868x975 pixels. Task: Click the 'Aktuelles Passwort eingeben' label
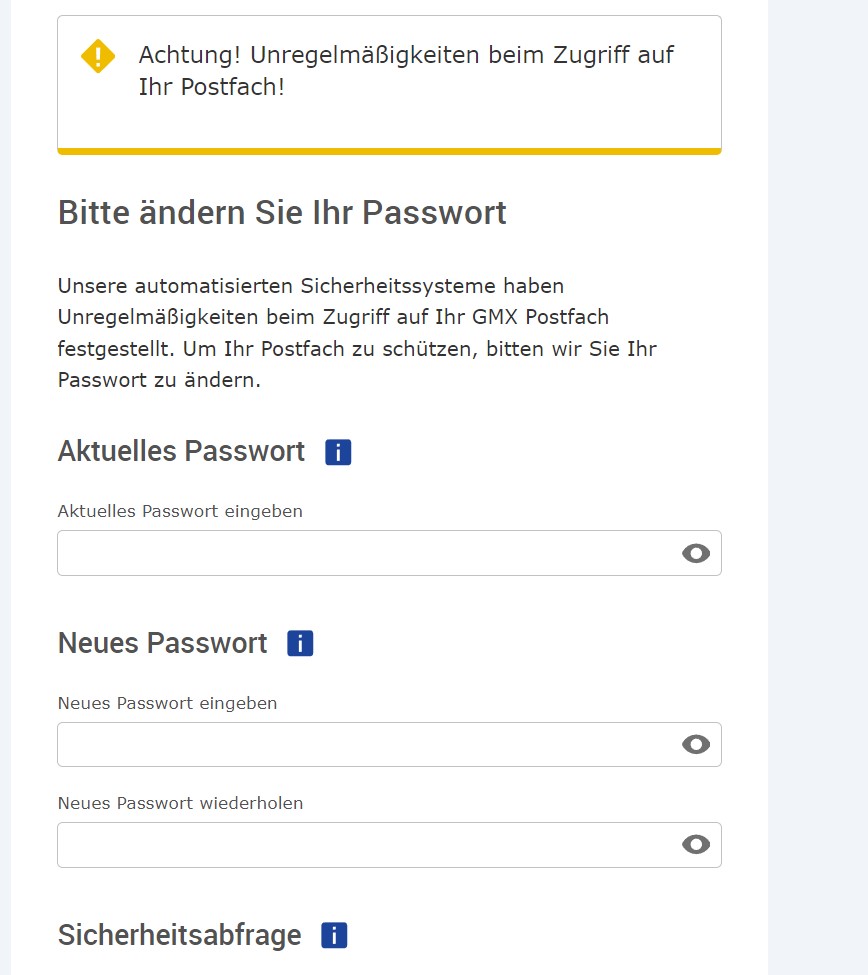tap(180, 511)
